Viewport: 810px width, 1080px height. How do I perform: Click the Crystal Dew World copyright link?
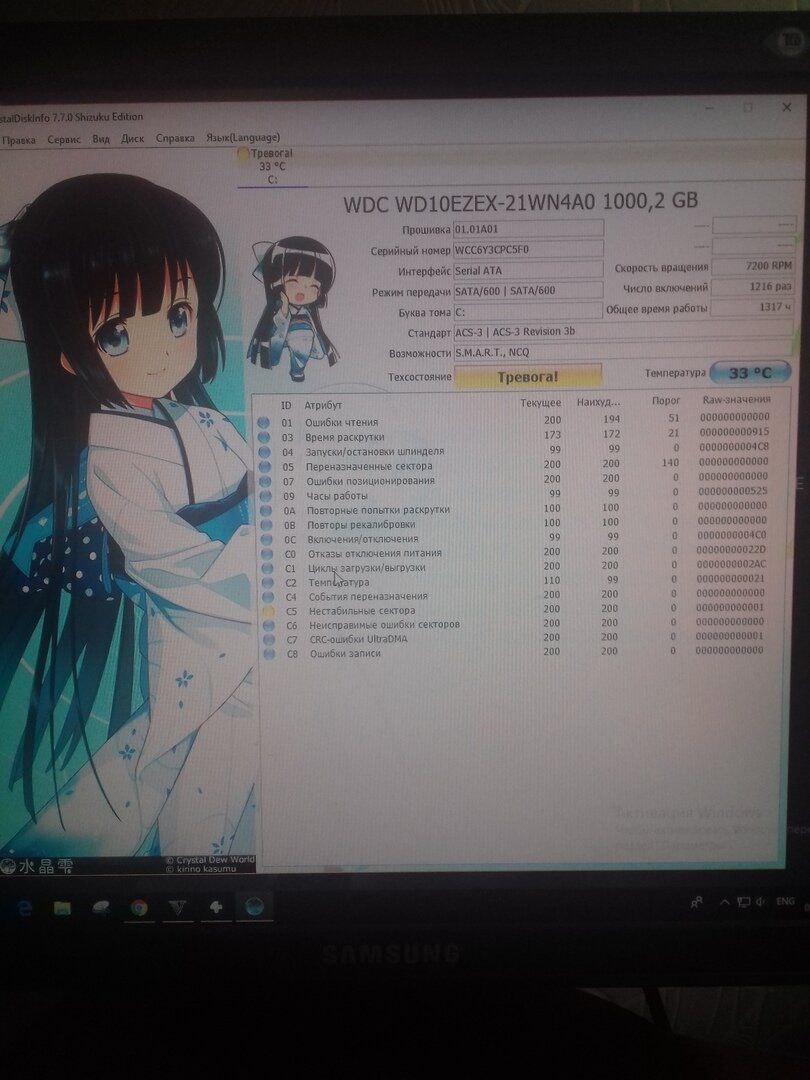pos(210,860)
